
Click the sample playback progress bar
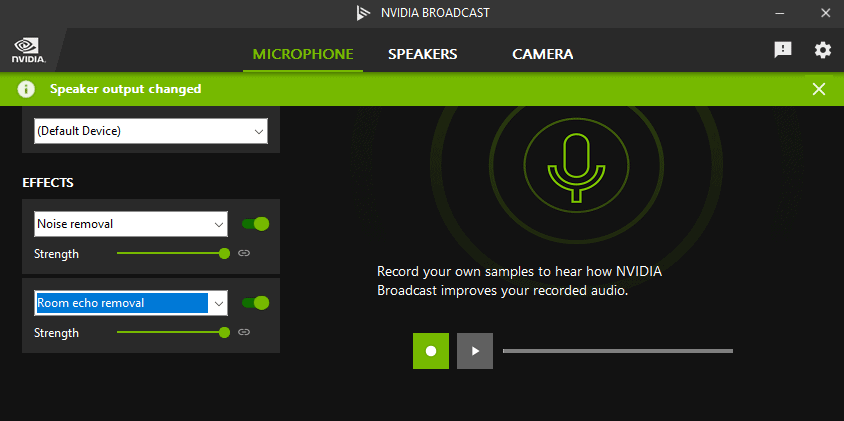pyautogui.click(x=618, y=351)
